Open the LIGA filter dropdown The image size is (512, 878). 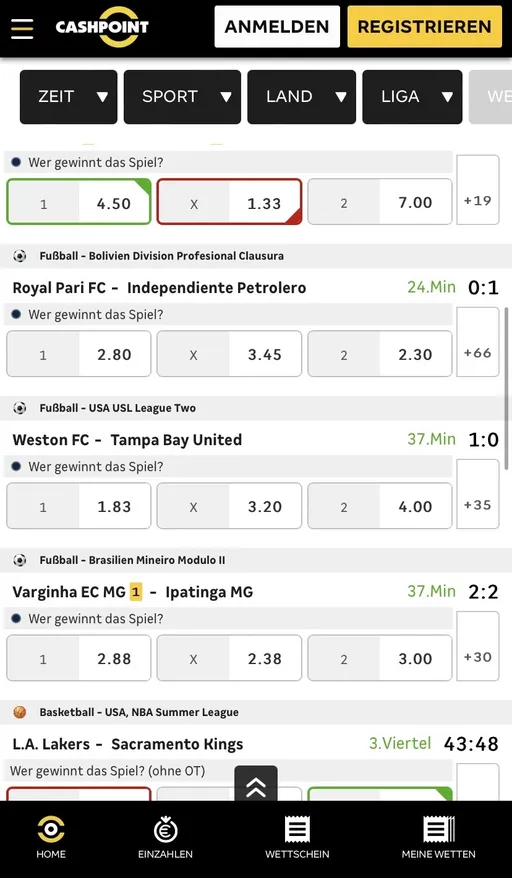click(x=412, y=97)
